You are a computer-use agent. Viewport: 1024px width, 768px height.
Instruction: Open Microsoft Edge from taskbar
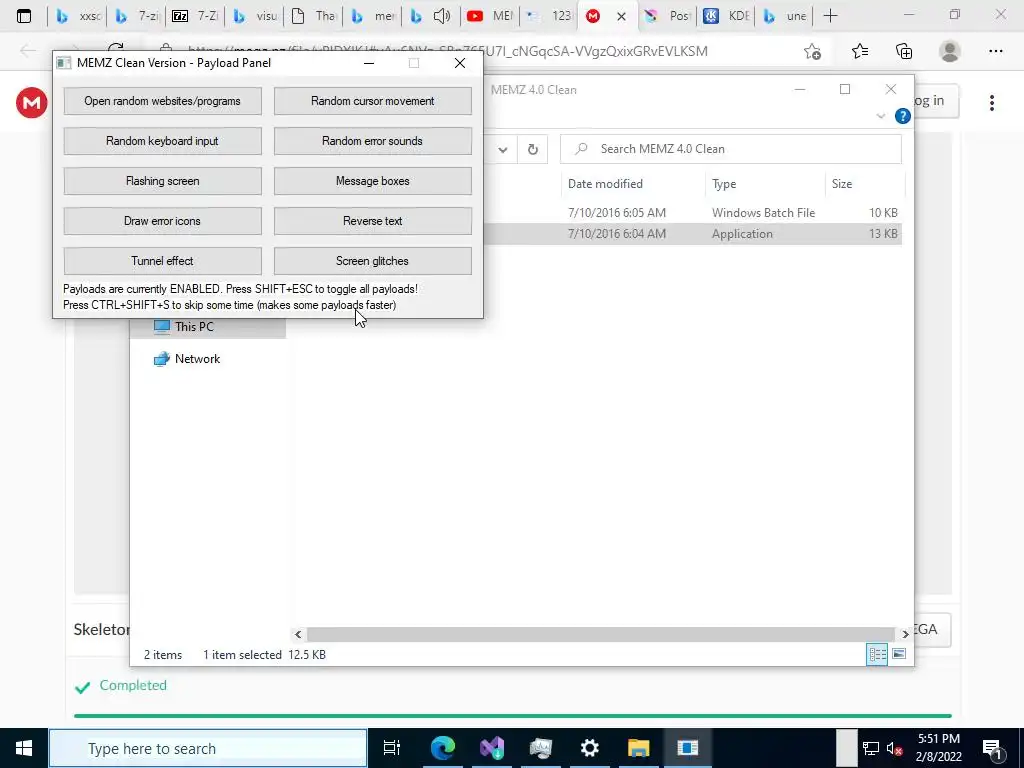tap(442, 748)
